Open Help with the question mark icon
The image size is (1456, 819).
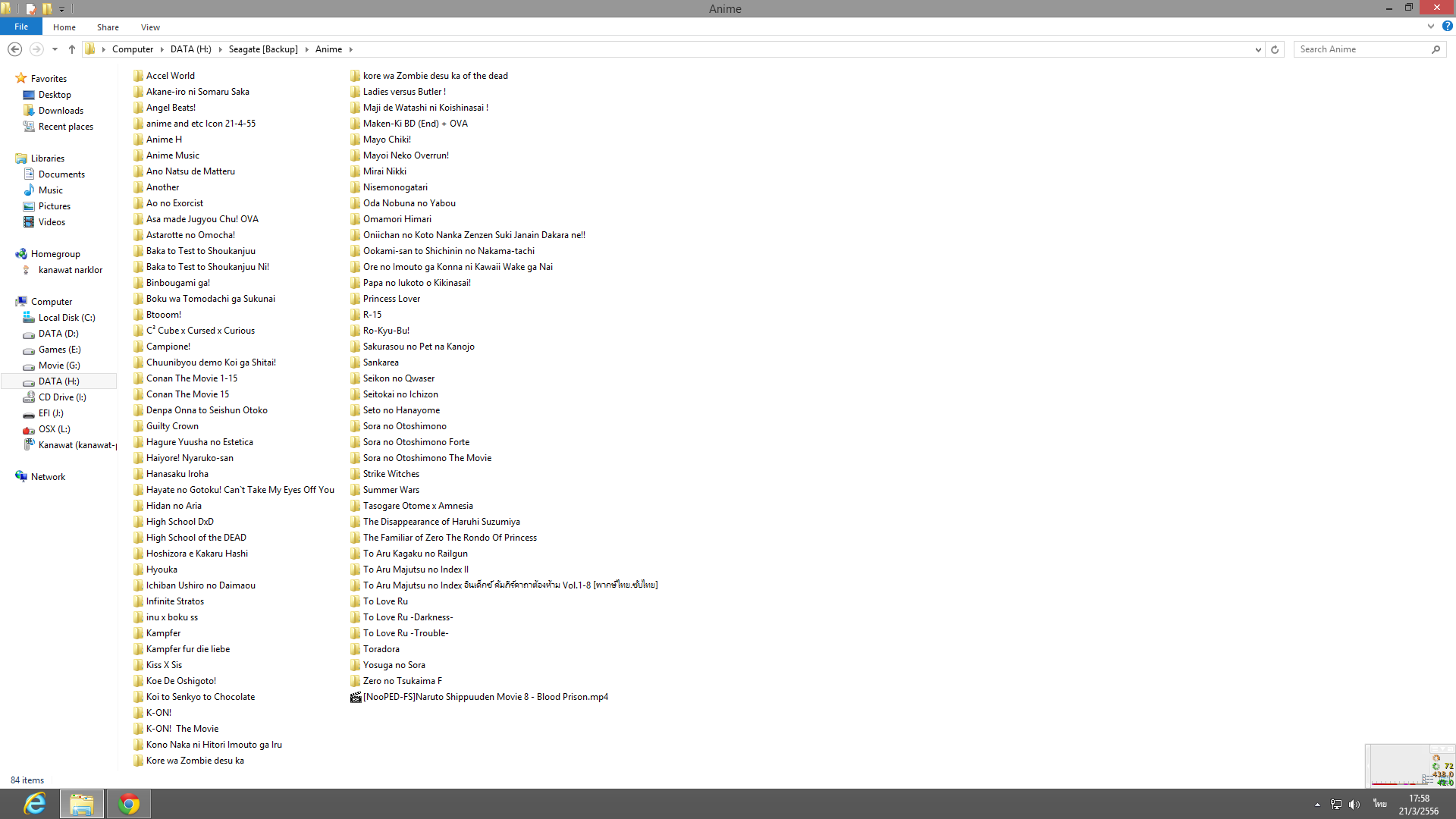click(x=1447, y=26)
